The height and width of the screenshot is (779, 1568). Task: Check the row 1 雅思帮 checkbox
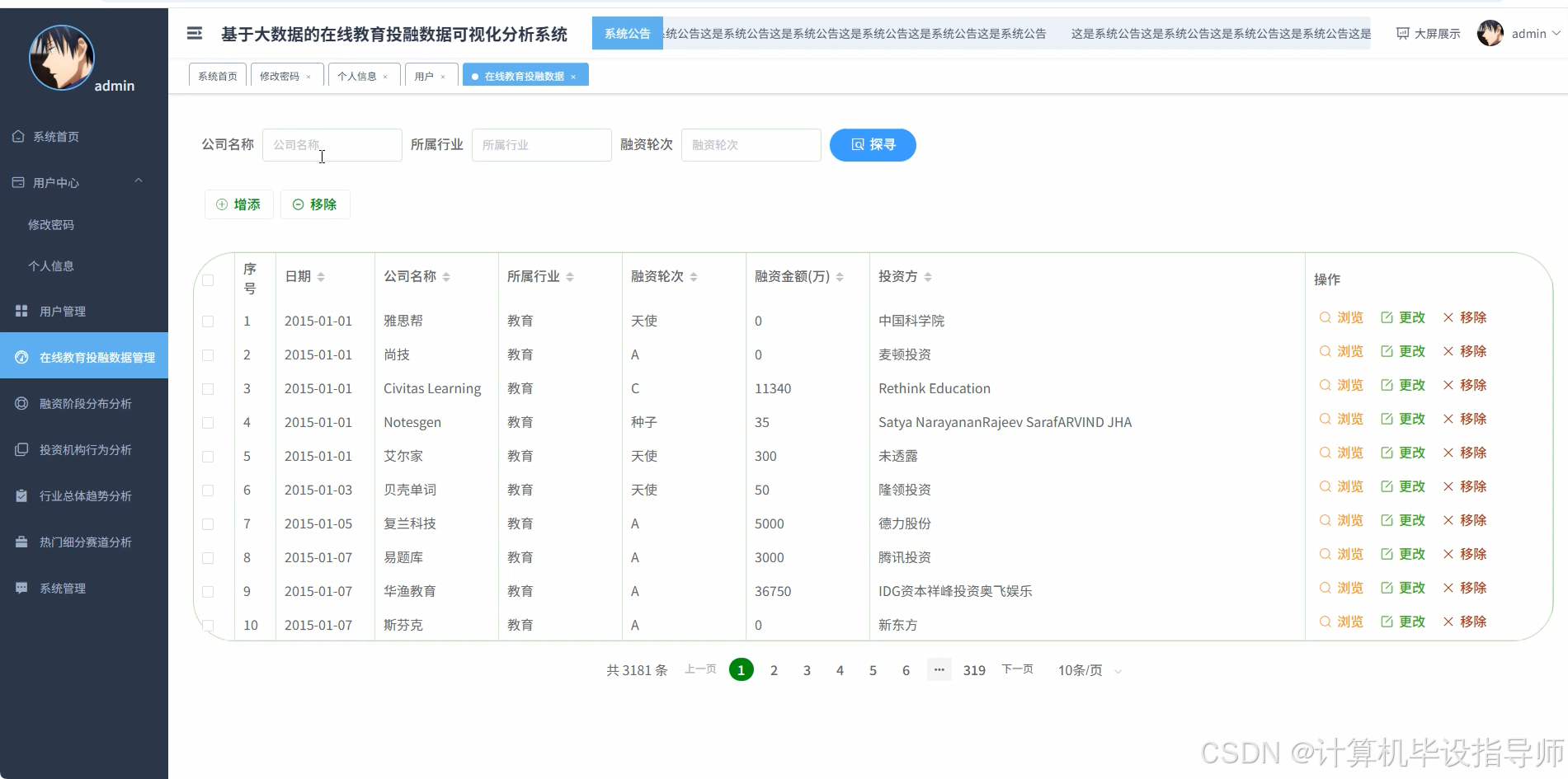[208, 321]
